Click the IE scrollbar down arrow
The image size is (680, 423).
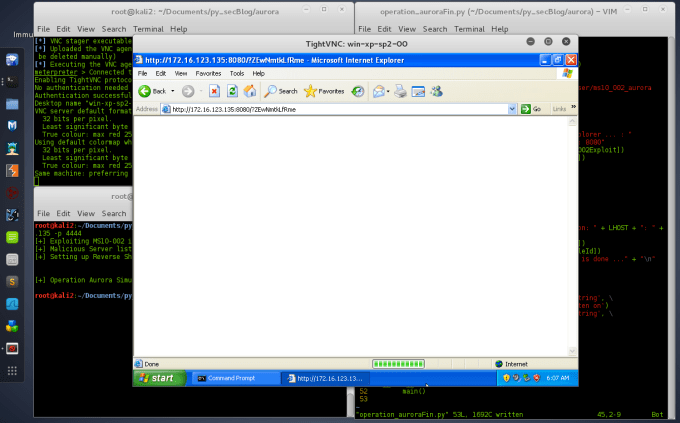click(x=572, y=351)
